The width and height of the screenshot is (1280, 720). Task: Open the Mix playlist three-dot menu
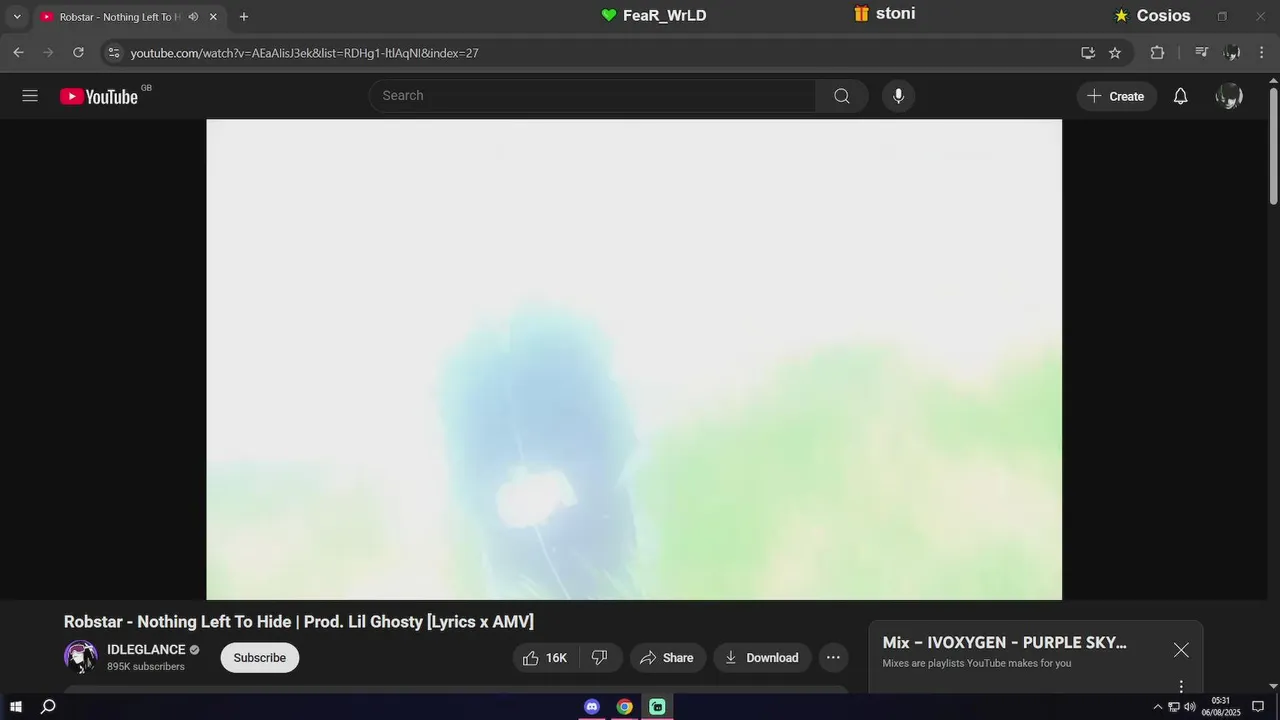(1181, 686)
